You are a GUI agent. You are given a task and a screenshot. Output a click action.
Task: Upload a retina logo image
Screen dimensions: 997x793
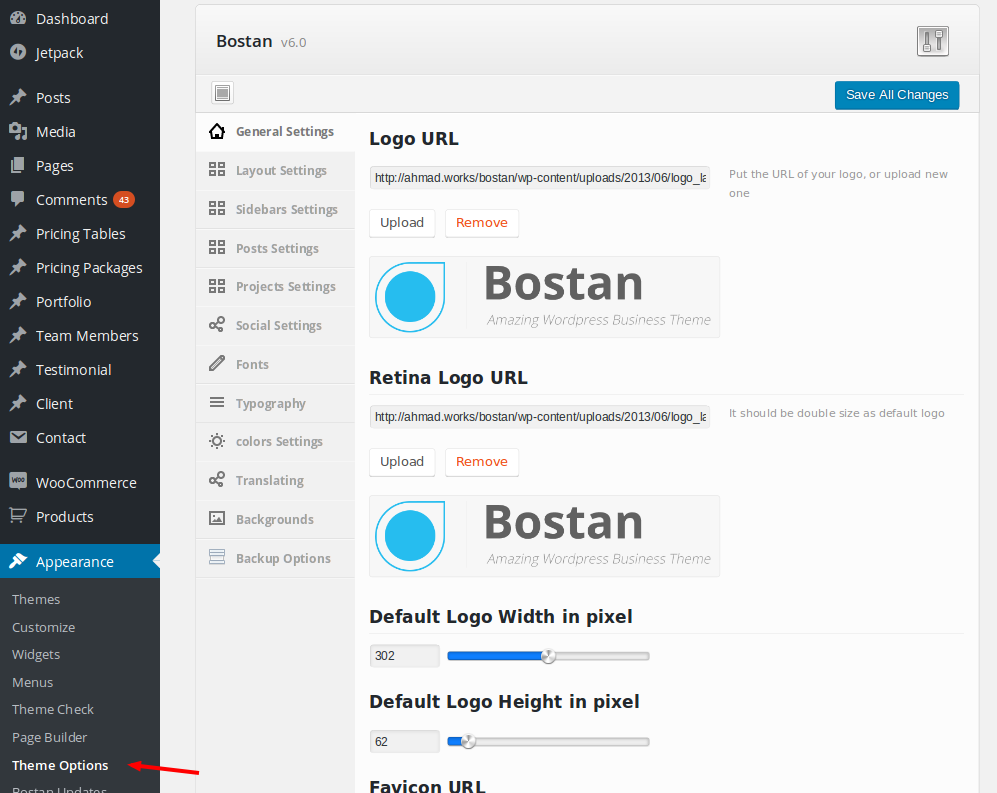click(402, 462)
